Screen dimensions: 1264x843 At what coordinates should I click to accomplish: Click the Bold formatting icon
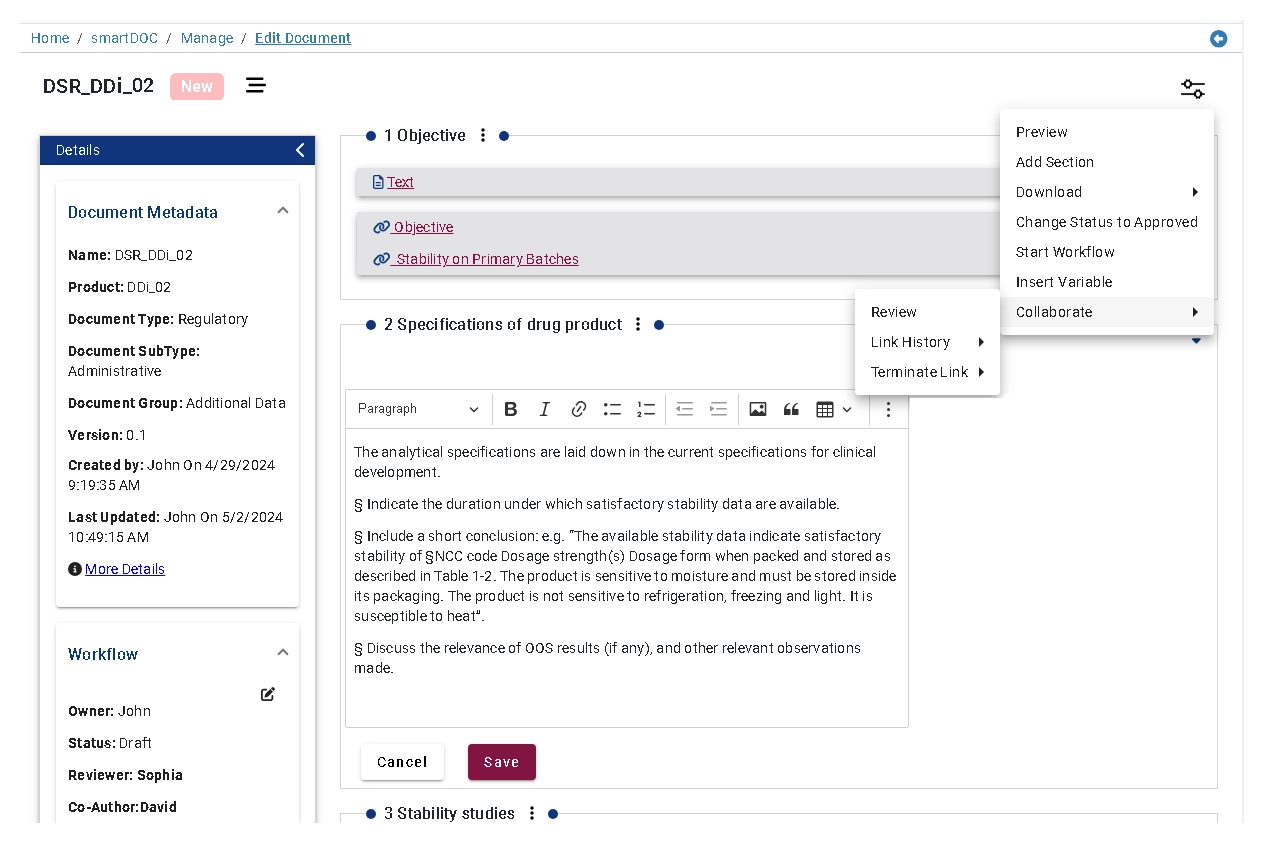tap(510, 409)
